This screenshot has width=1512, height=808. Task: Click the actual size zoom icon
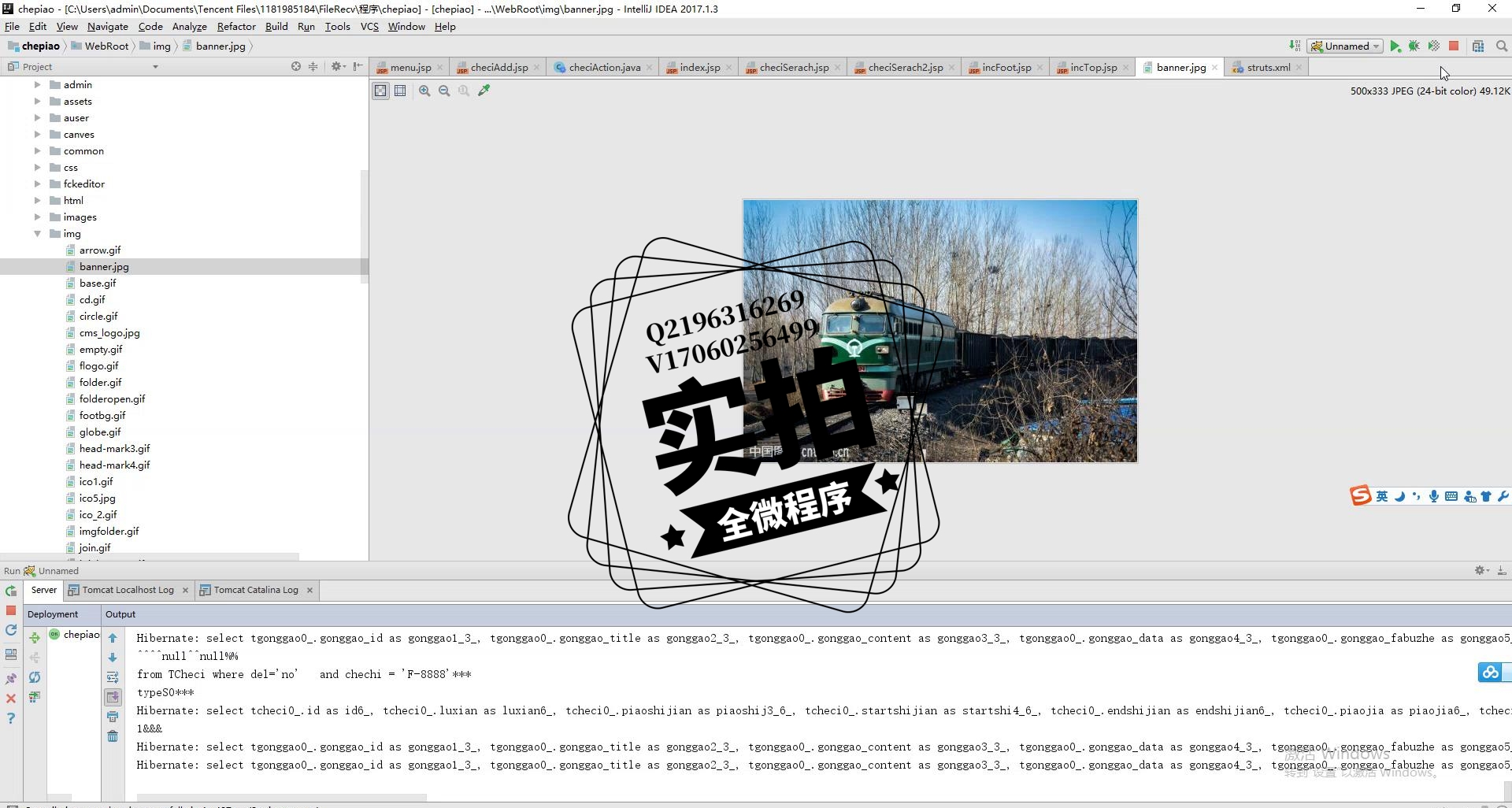click(x=464, y=91)
